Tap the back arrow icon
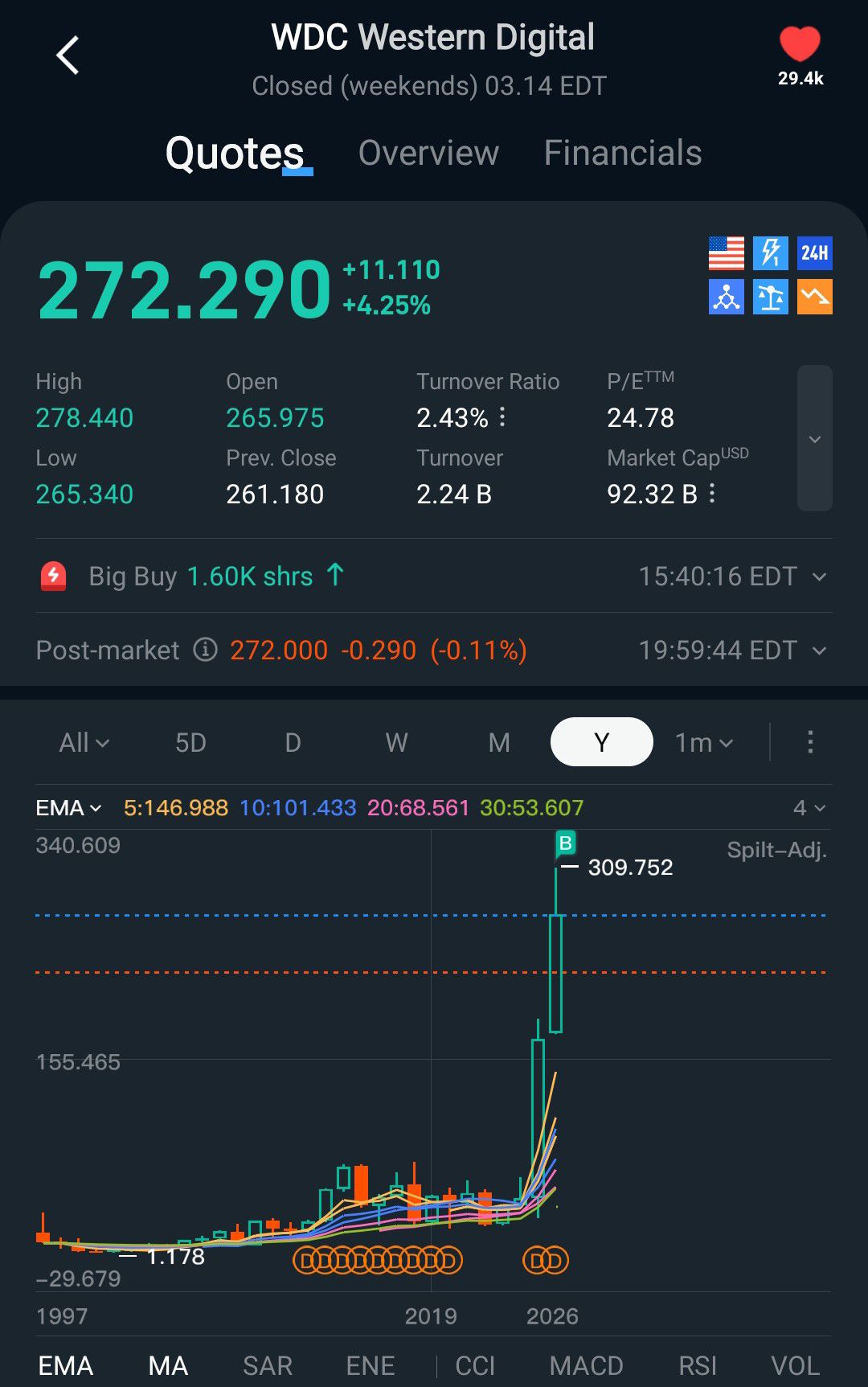Viewport: 868px width, 1387px height. (68, 55)
